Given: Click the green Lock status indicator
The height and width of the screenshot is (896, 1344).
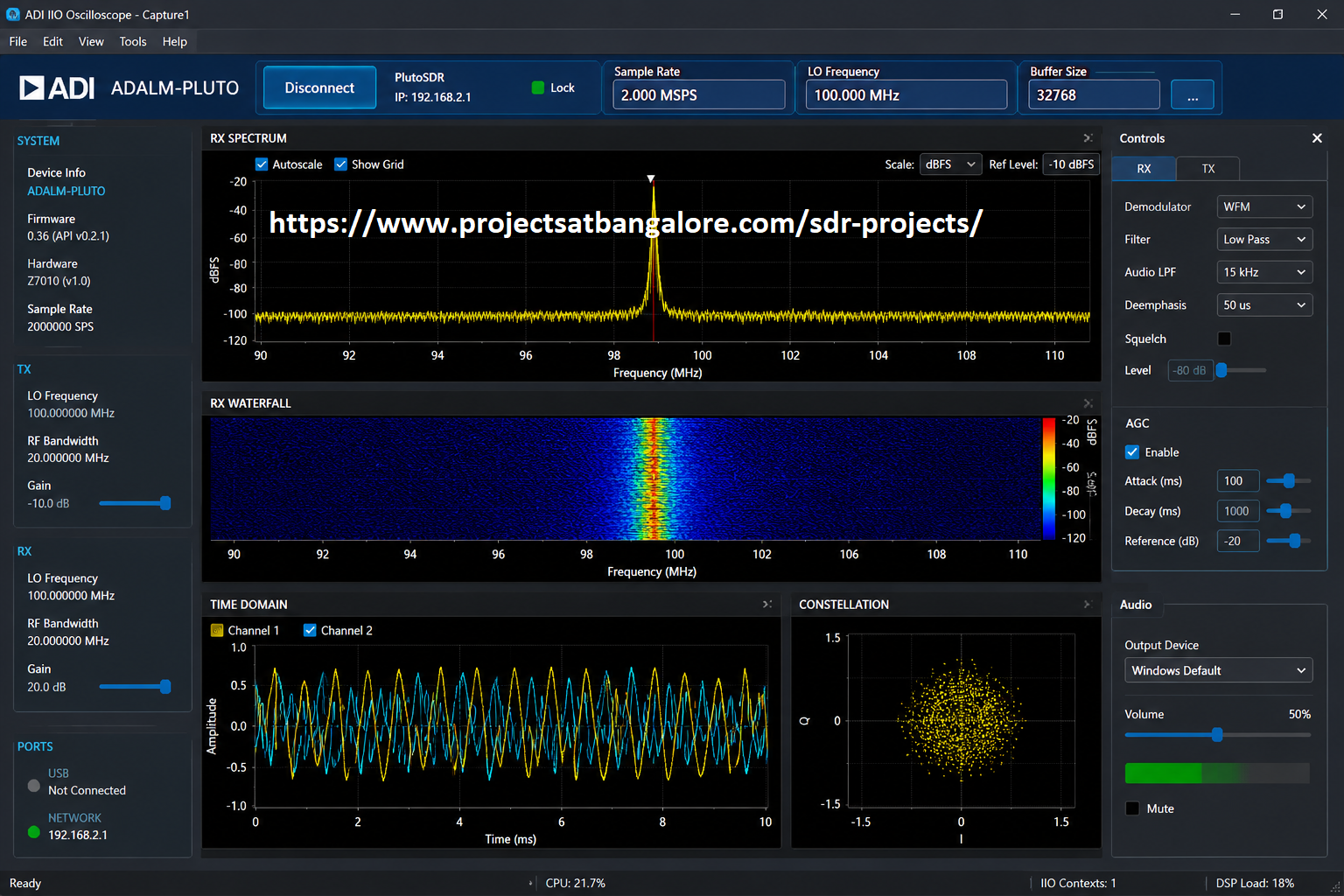Looking at the screenshot, I should point(538,87).
